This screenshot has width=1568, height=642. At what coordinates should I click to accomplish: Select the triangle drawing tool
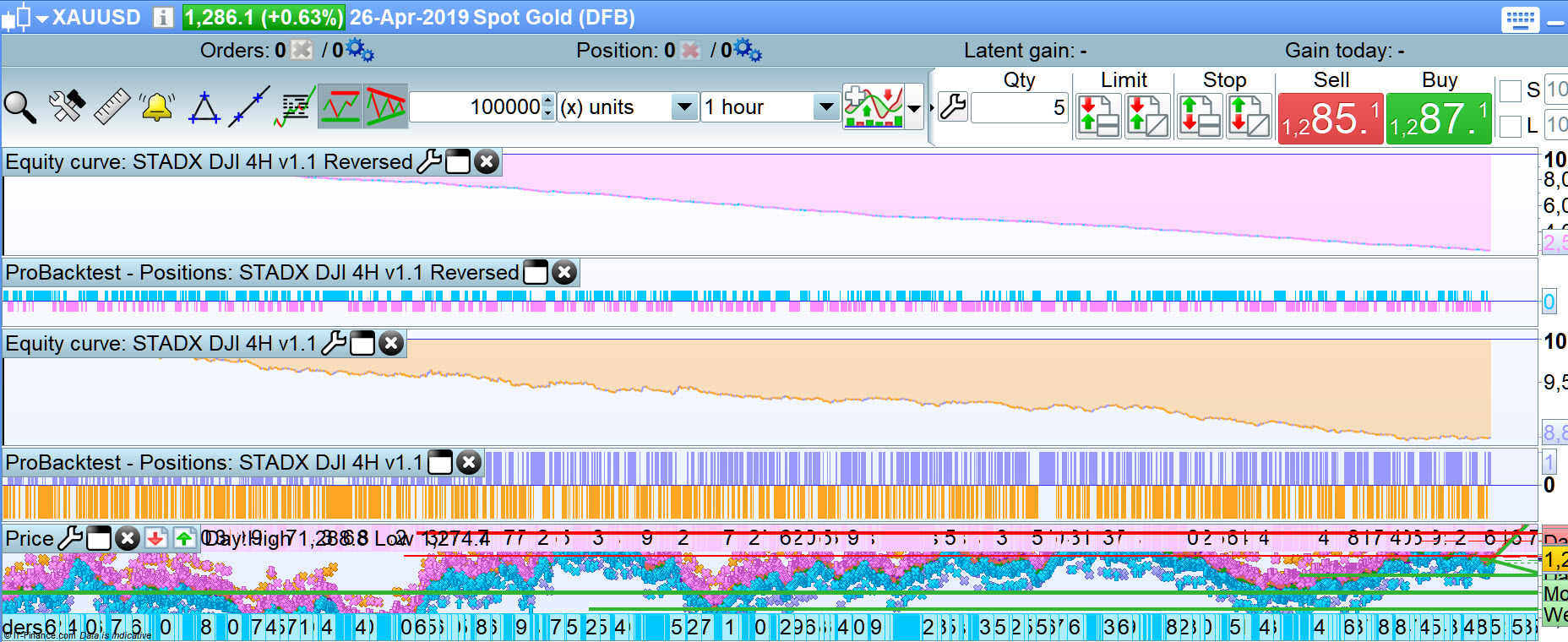pos(204,107)
